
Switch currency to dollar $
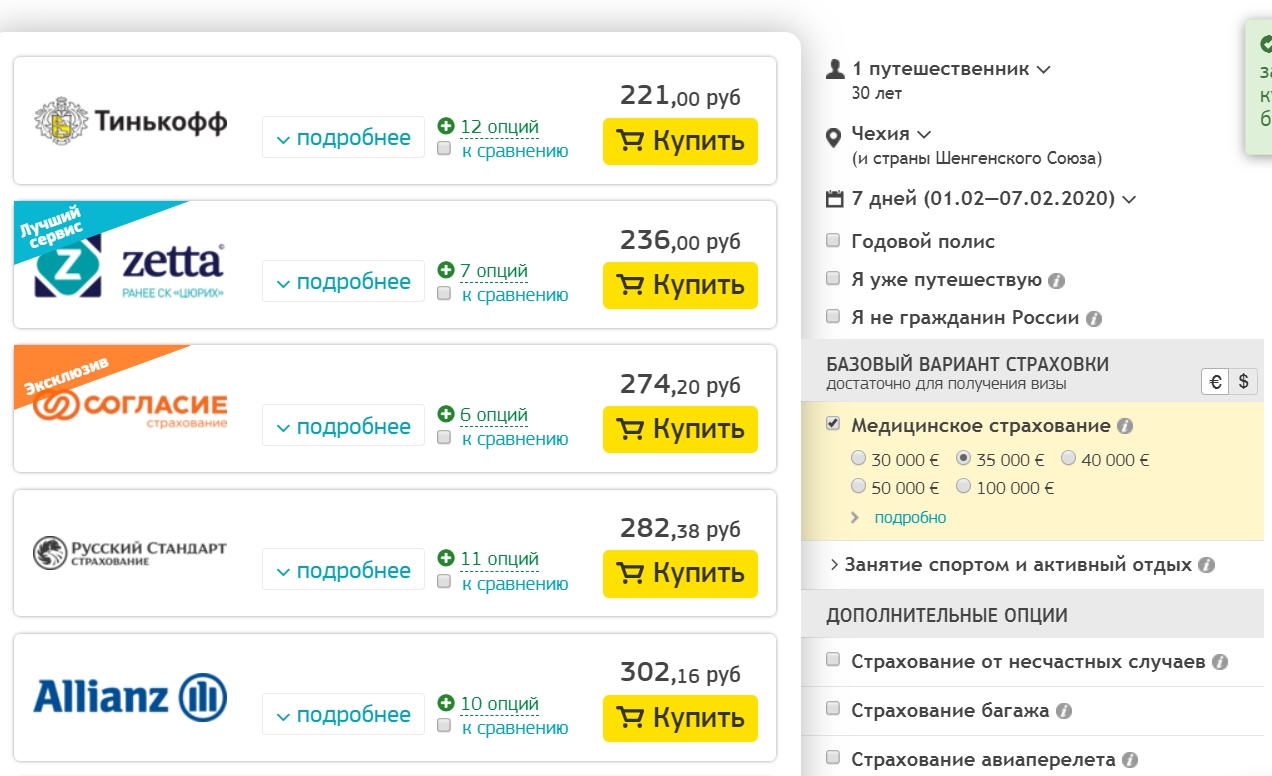click(1243, 381)
